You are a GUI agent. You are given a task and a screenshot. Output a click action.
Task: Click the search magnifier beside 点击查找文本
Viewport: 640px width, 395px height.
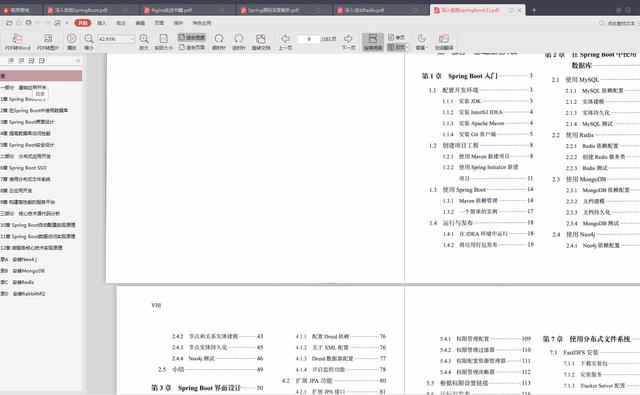coord(602,23)
